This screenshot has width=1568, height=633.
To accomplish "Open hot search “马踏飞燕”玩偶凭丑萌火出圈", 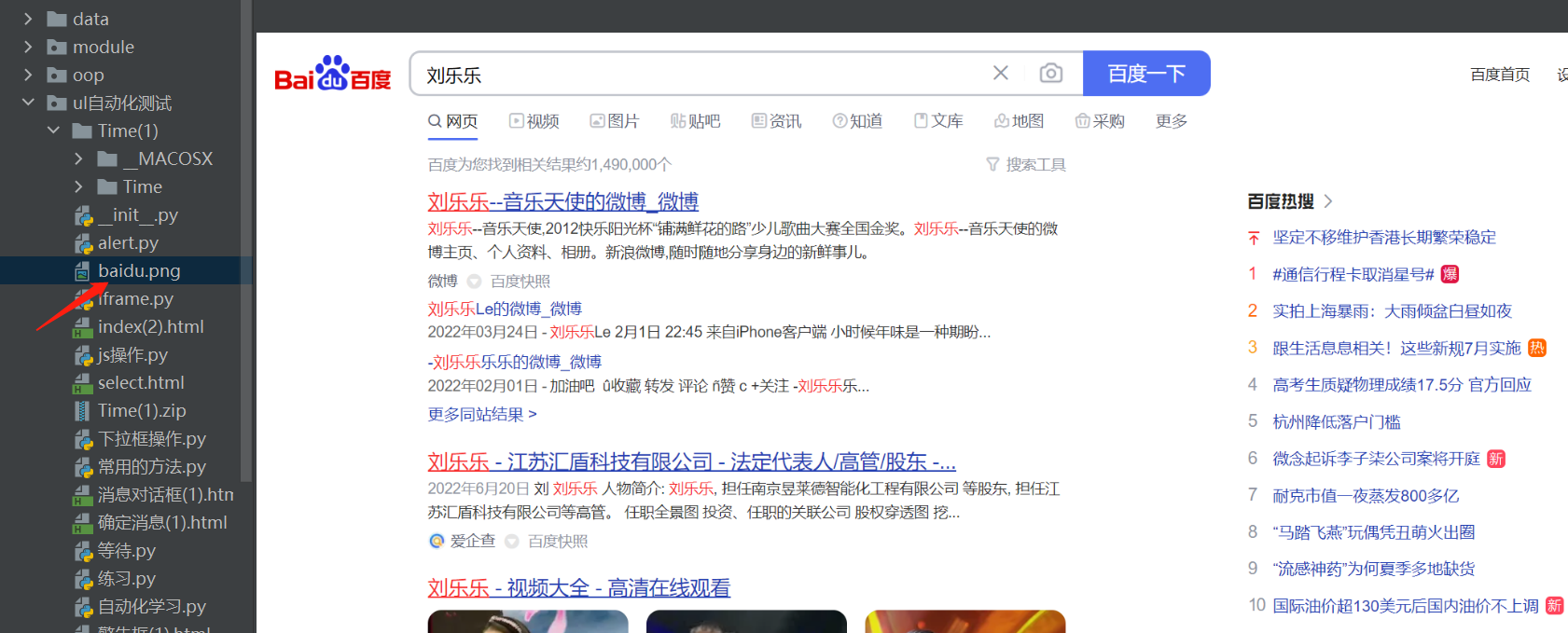I will click(x=1374, y=532).
